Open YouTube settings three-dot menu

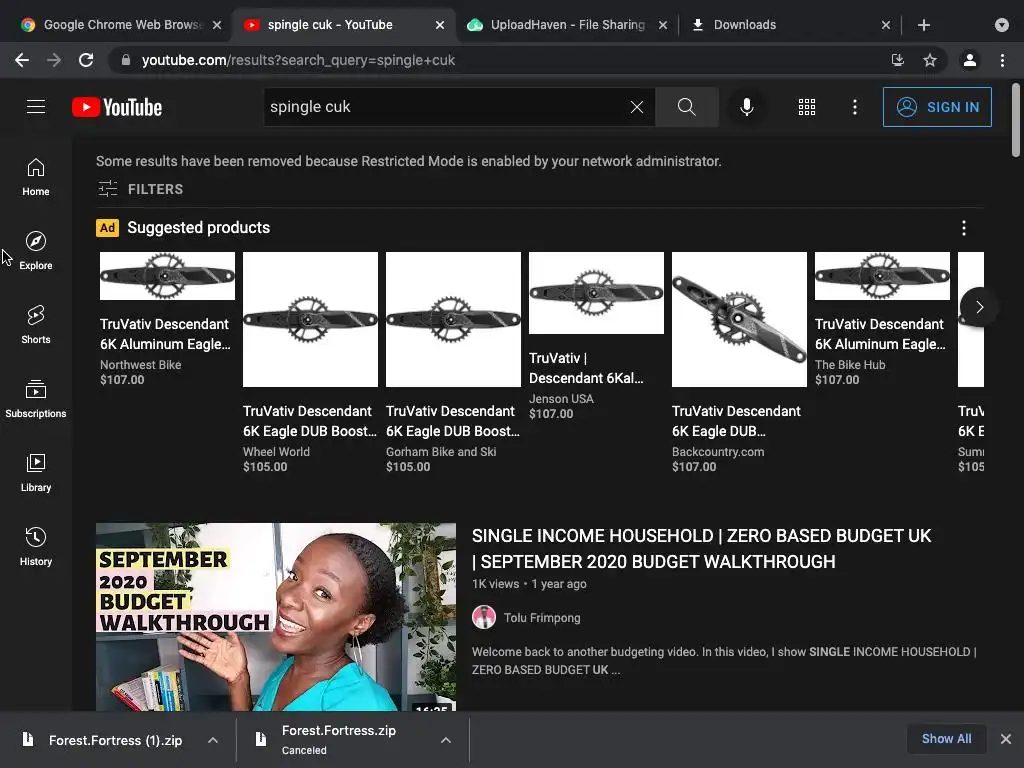click(x=855, y=107)
